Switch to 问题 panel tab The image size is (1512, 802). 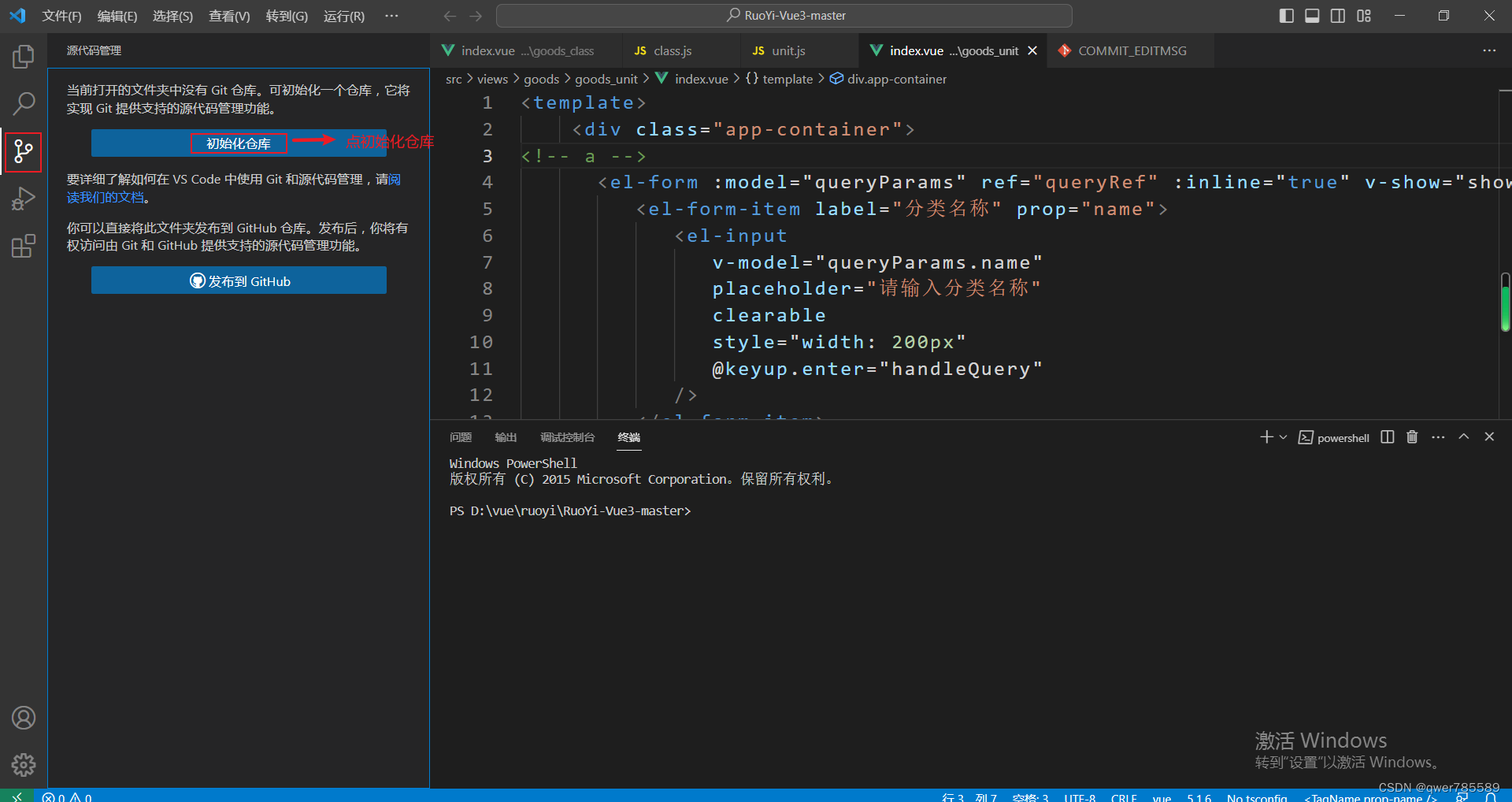pos(461,437)
